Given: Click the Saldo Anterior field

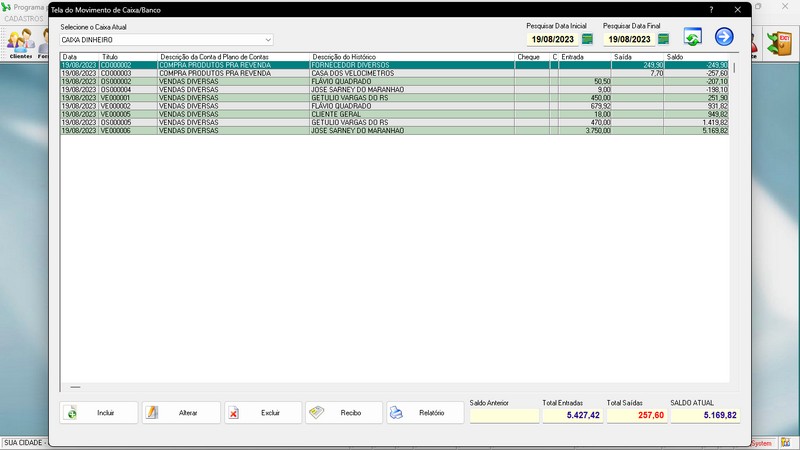Looking at the screenshot, I should click(x=504, y=415).
